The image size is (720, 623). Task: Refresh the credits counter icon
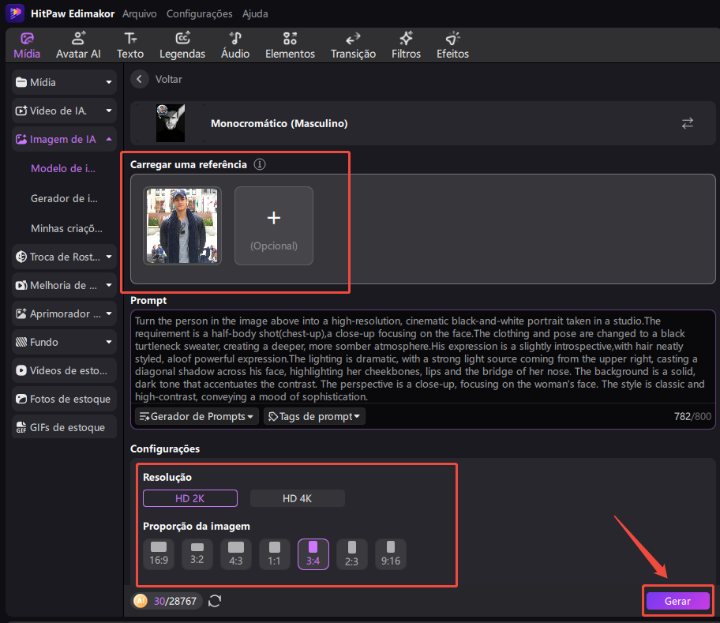click(x=214, y=601)
